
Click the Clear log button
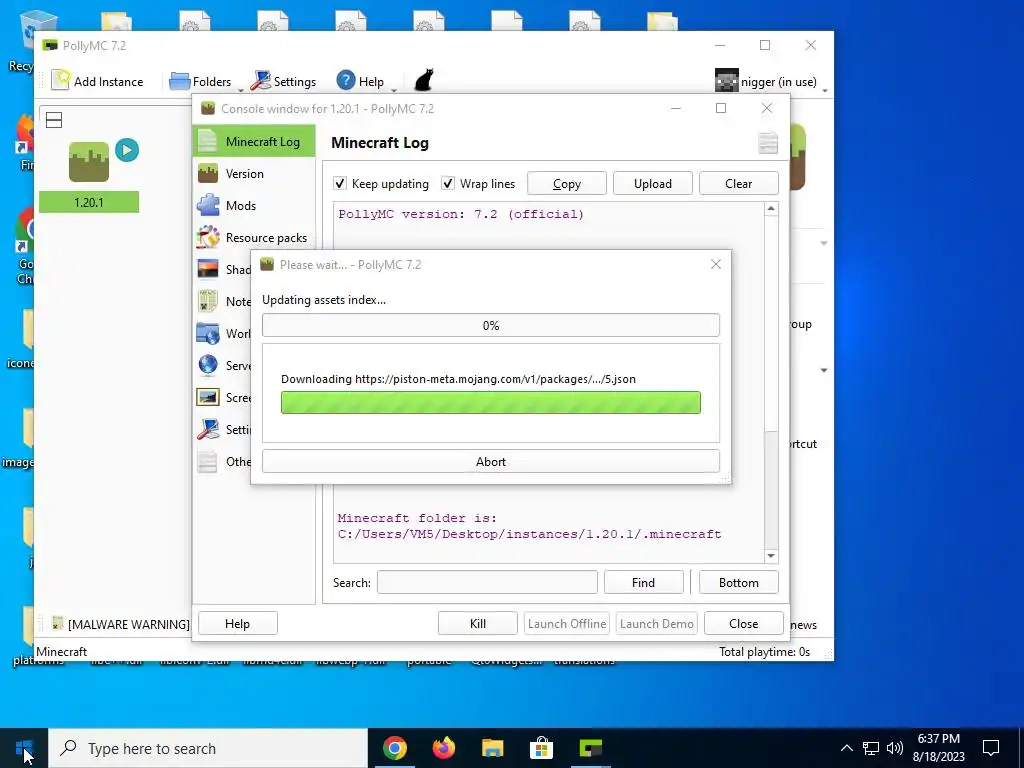click(739, 184)
